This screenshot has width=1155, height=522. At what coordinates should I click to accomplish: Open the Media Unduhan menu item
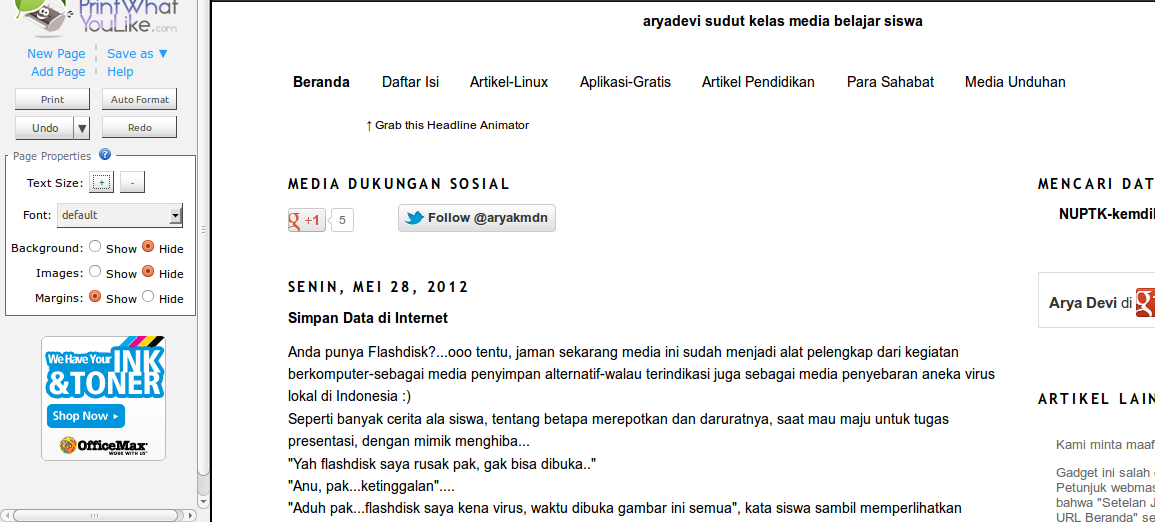(1015, 82)
